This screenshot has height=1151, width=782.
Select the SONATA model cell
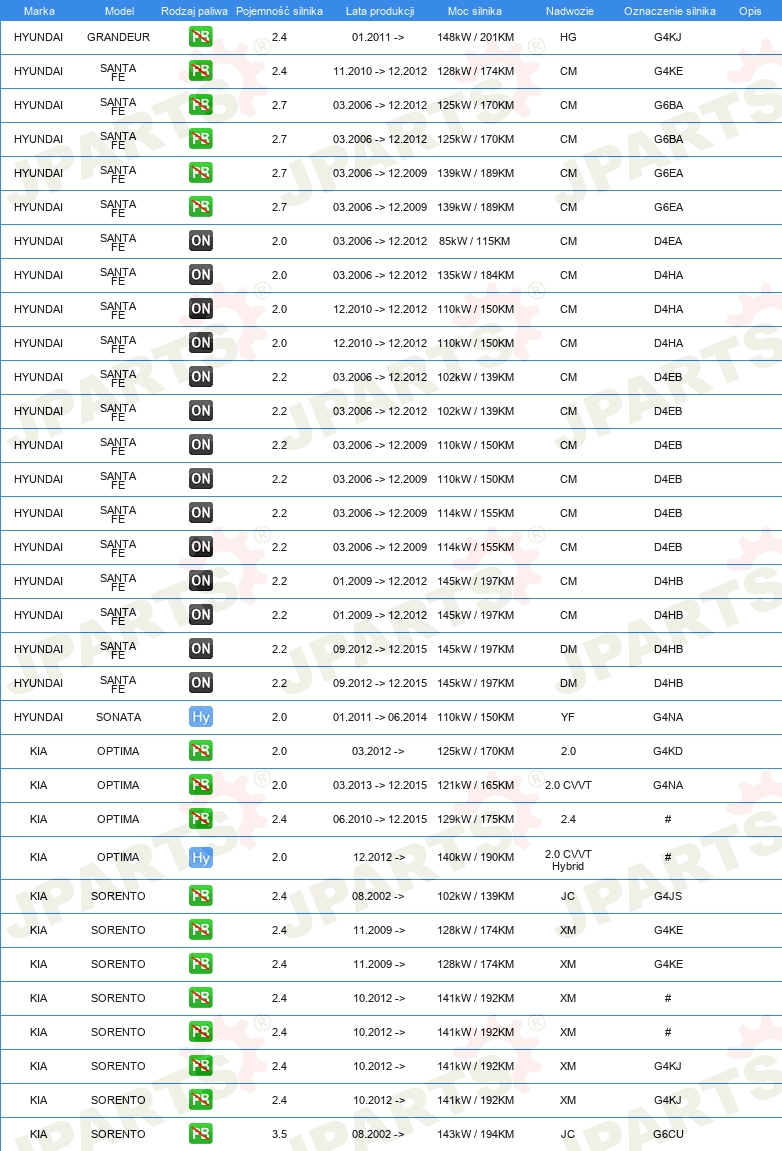pyautogui.click(x=118, y=717)
